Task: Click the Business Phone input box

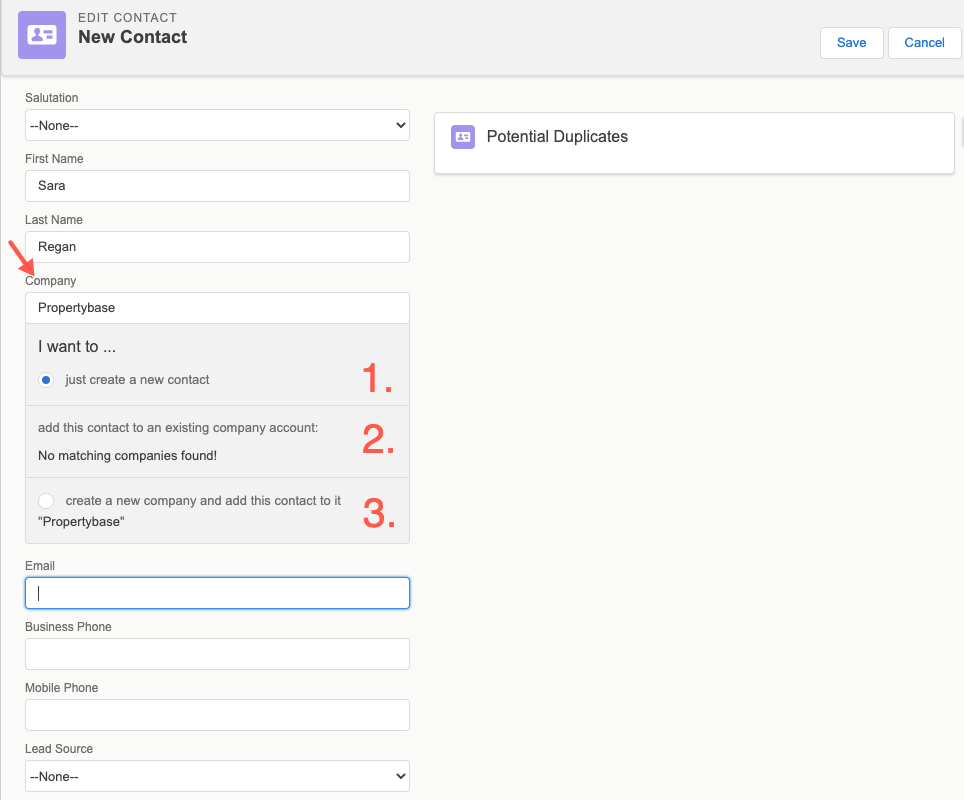Action: (x=217, y=654)
